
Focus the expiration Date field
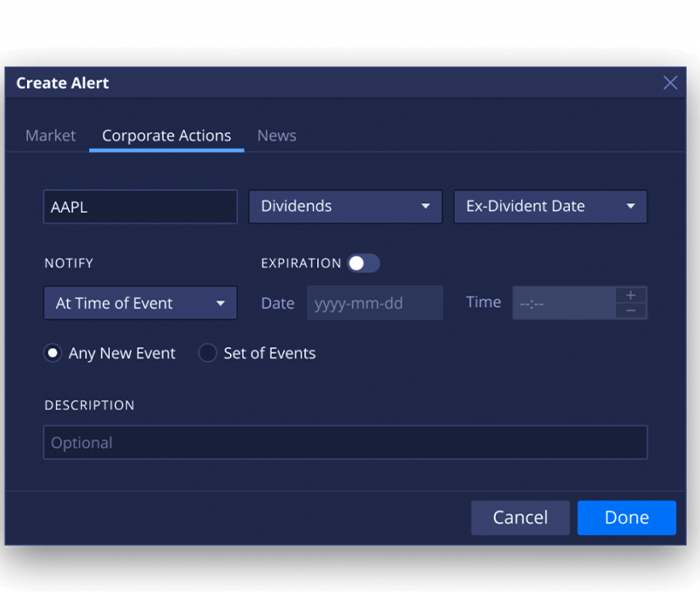(374, 303)
